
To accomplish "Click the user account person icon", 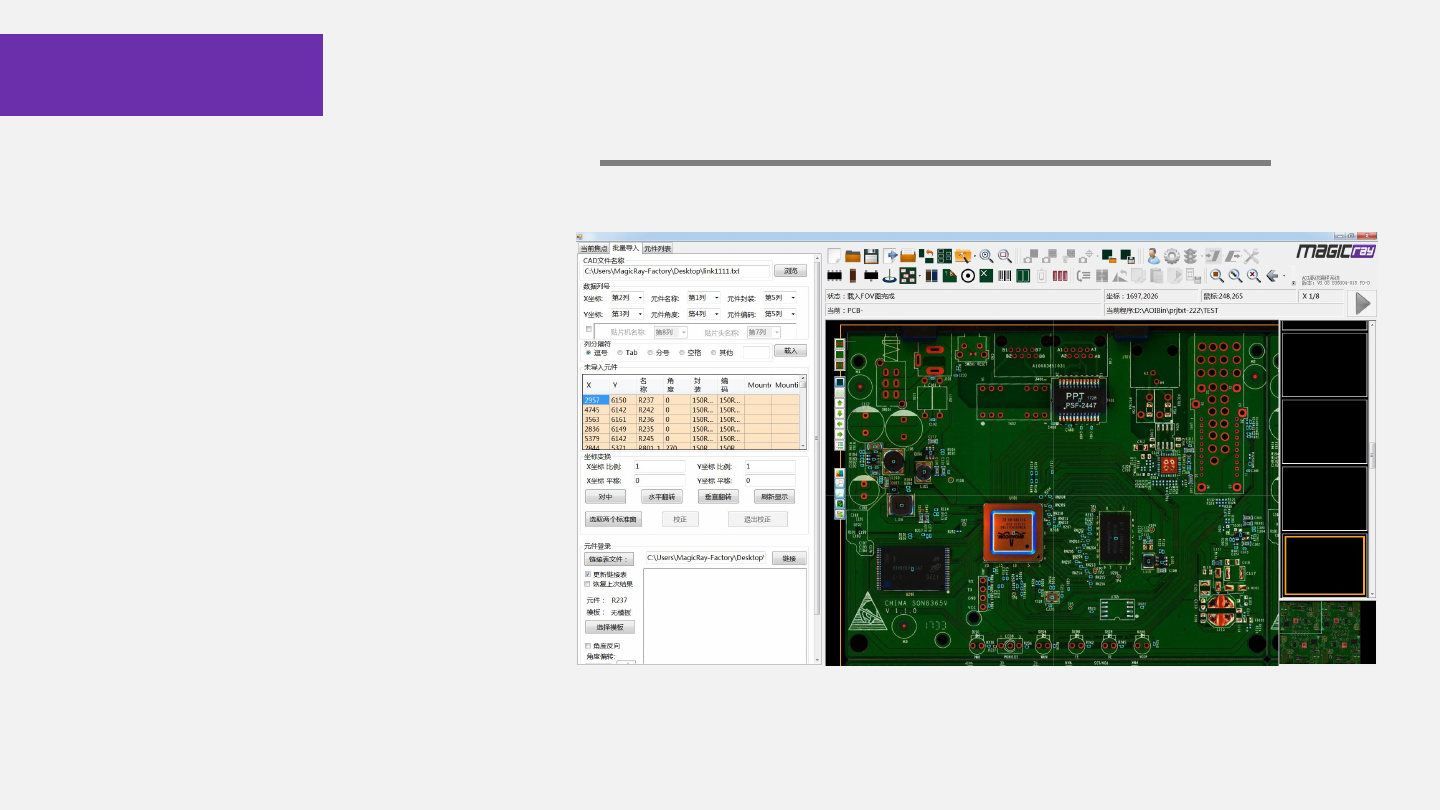I will 1153,256.
